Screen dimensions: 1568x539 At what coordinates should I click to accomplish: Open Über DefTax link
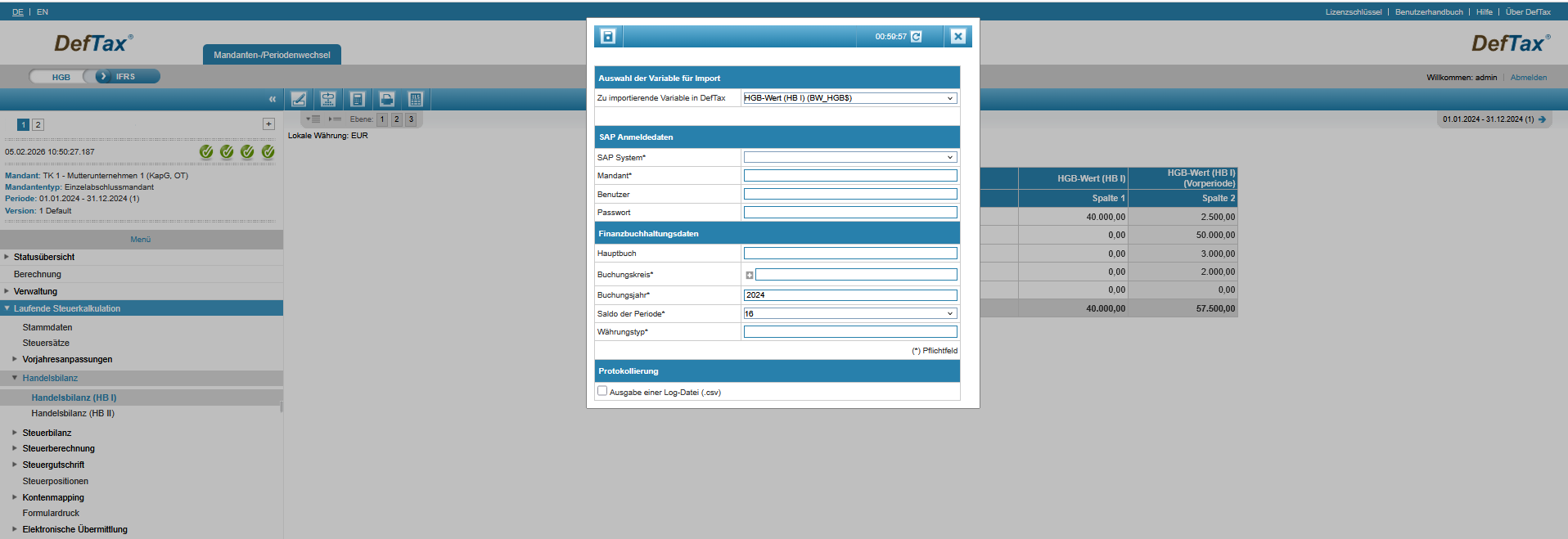[x=1528, y=12]
